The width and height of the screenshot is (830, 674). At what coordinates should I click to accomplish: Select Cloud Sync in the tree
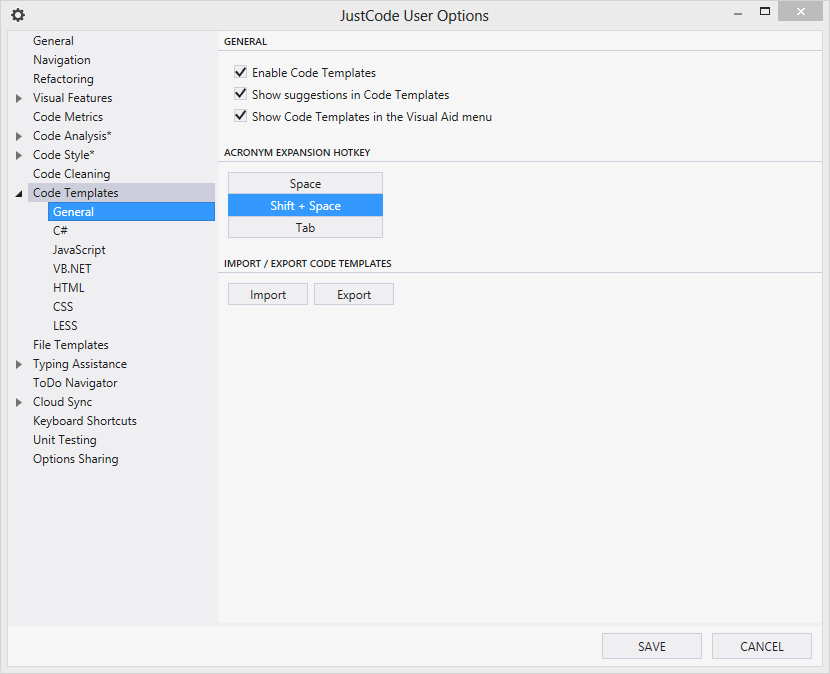pos(62,402)
